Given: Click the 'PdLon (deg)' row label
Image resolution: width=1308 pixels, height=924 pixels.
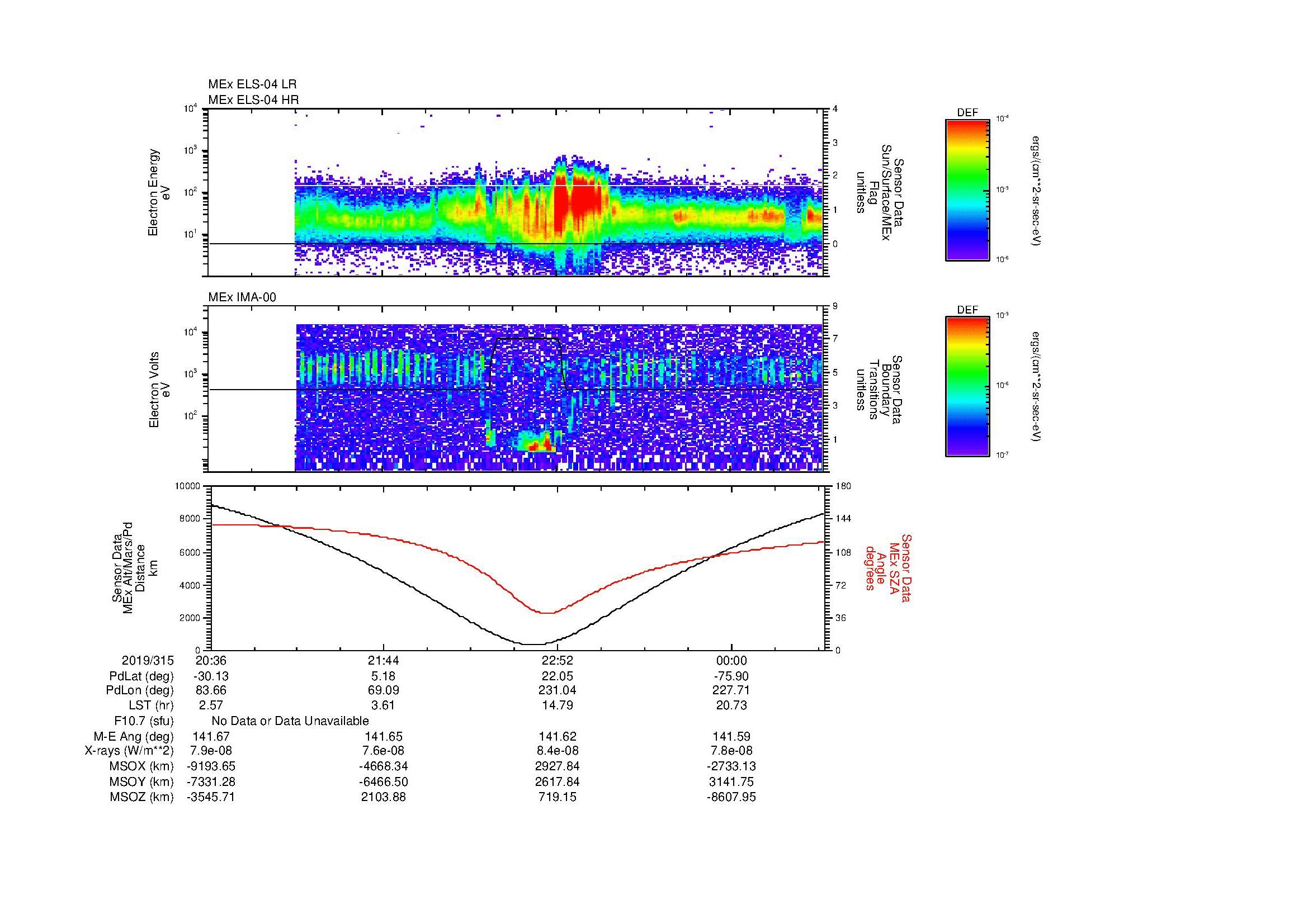Looking at the screenshot, I should 140,690.
